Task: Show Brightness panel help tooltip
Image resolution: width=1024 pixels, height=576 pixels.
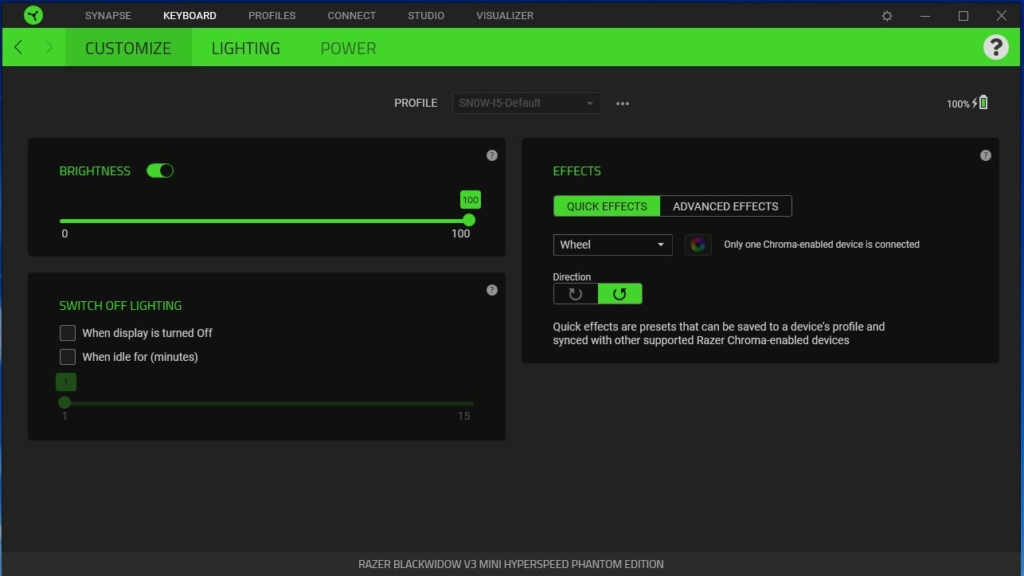Action: click(x=492, y=155)
